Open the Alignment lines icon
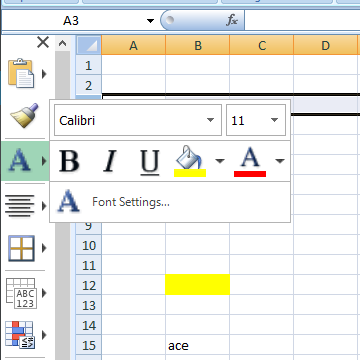 point(21,206)
